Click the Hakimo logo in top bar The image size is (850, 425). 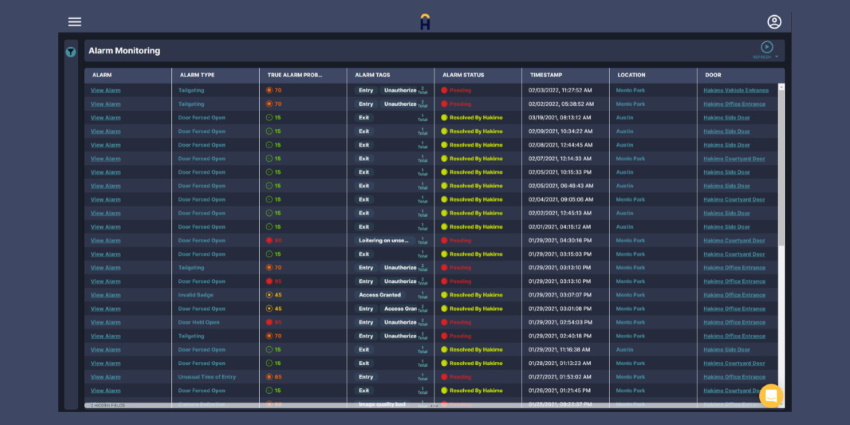425,21
